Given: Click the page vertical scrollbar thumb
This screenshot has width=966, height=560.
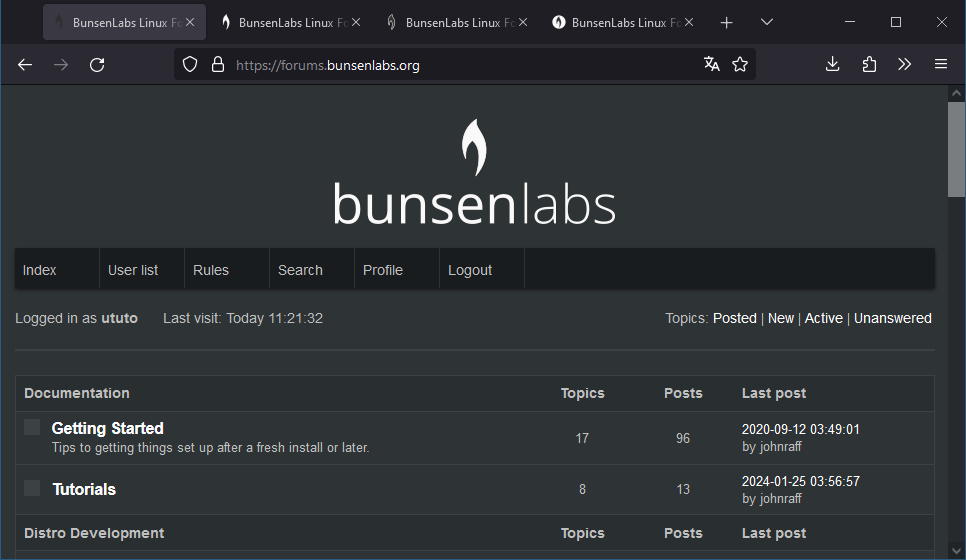Looking at the screenshot, I should 956,149.
